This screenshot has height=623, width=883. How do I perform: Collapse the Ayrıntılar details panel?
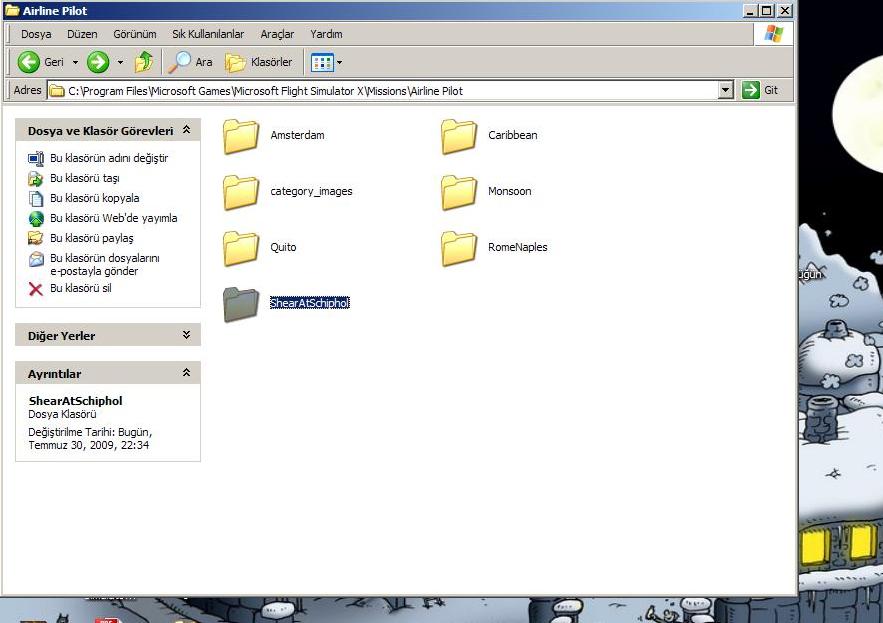coord(186,373)
